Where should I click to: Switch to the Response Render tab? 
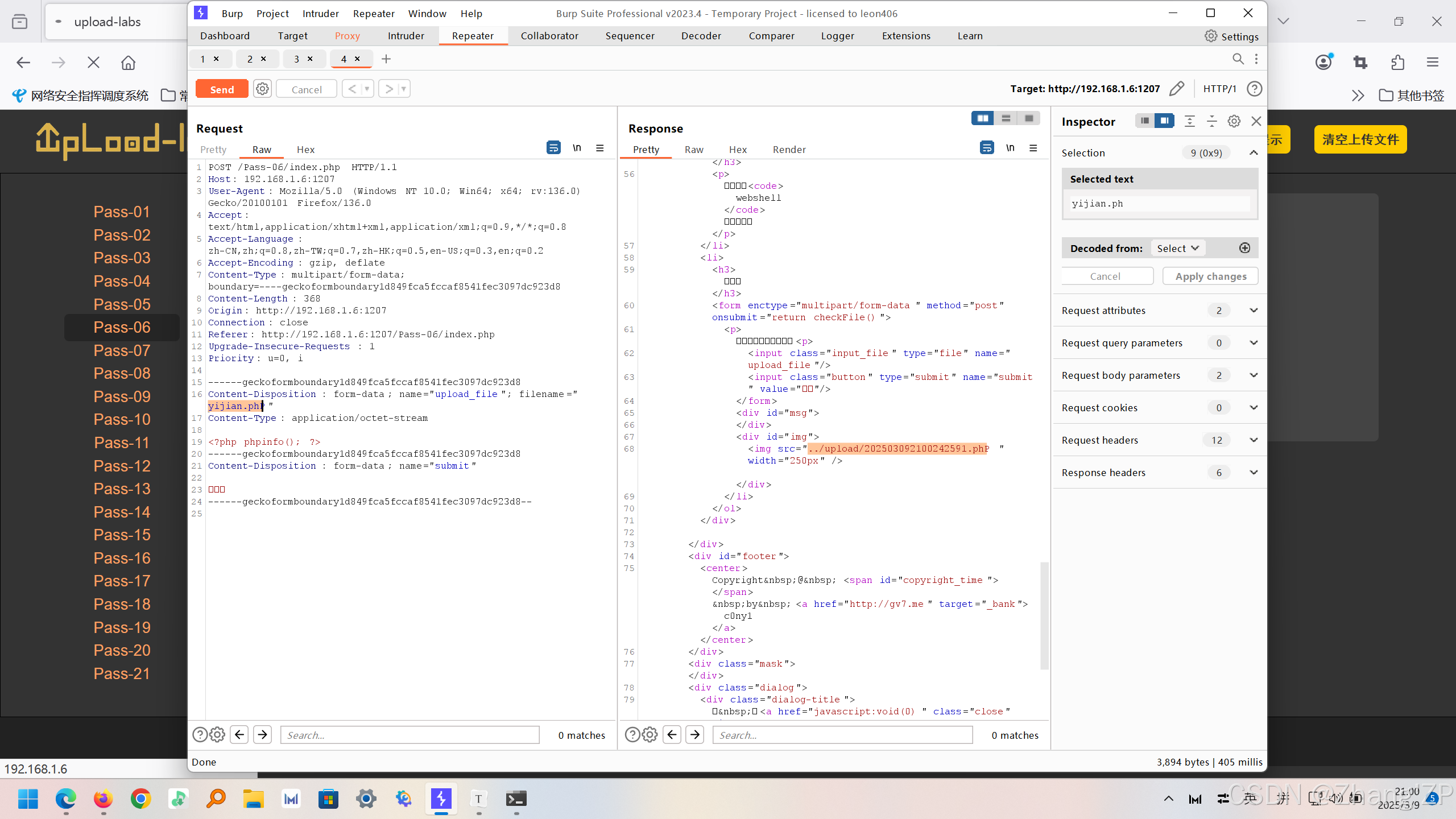tap(789, 149)
